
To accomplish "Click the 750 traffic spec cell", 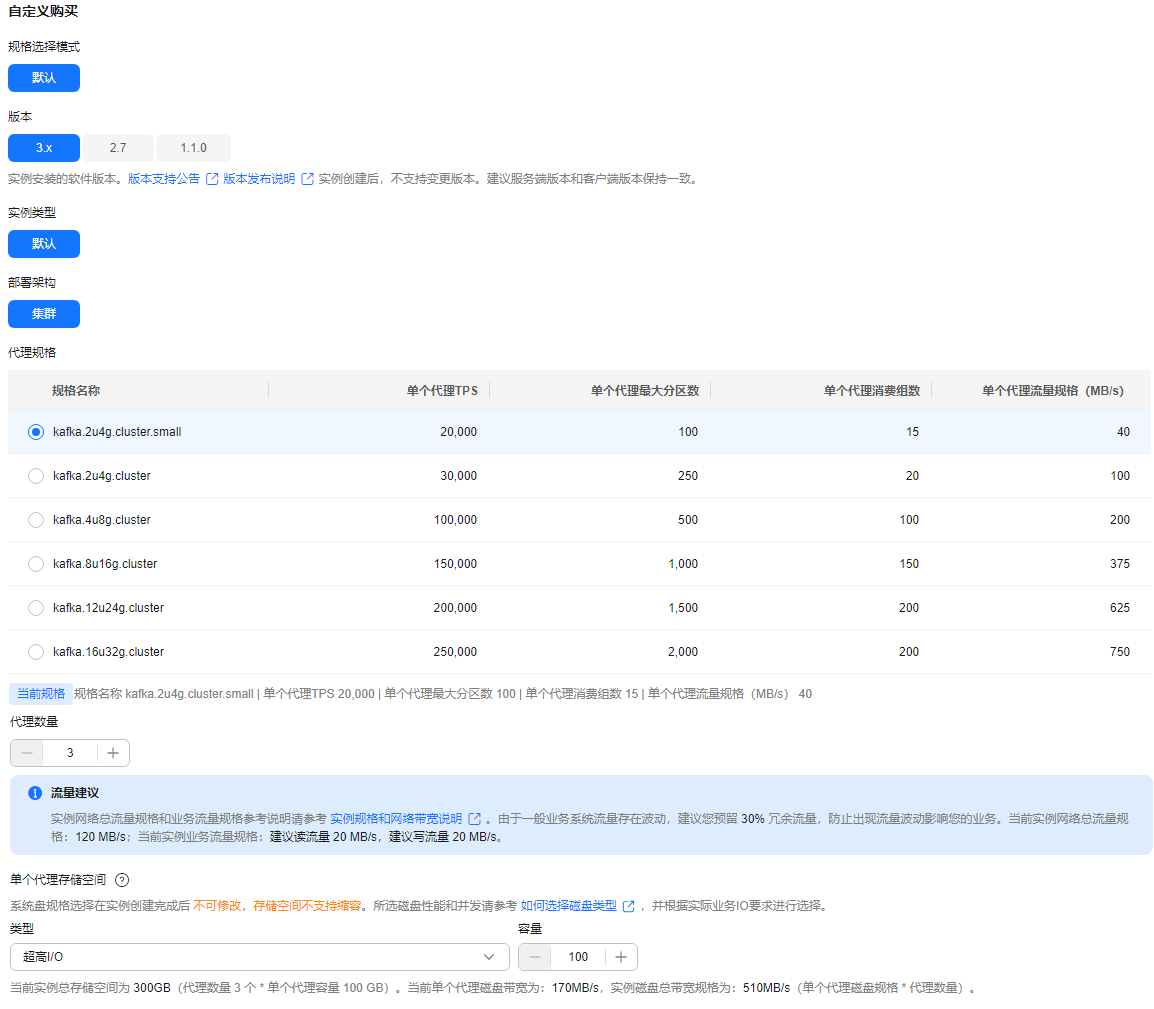I will pos(1120,652).
